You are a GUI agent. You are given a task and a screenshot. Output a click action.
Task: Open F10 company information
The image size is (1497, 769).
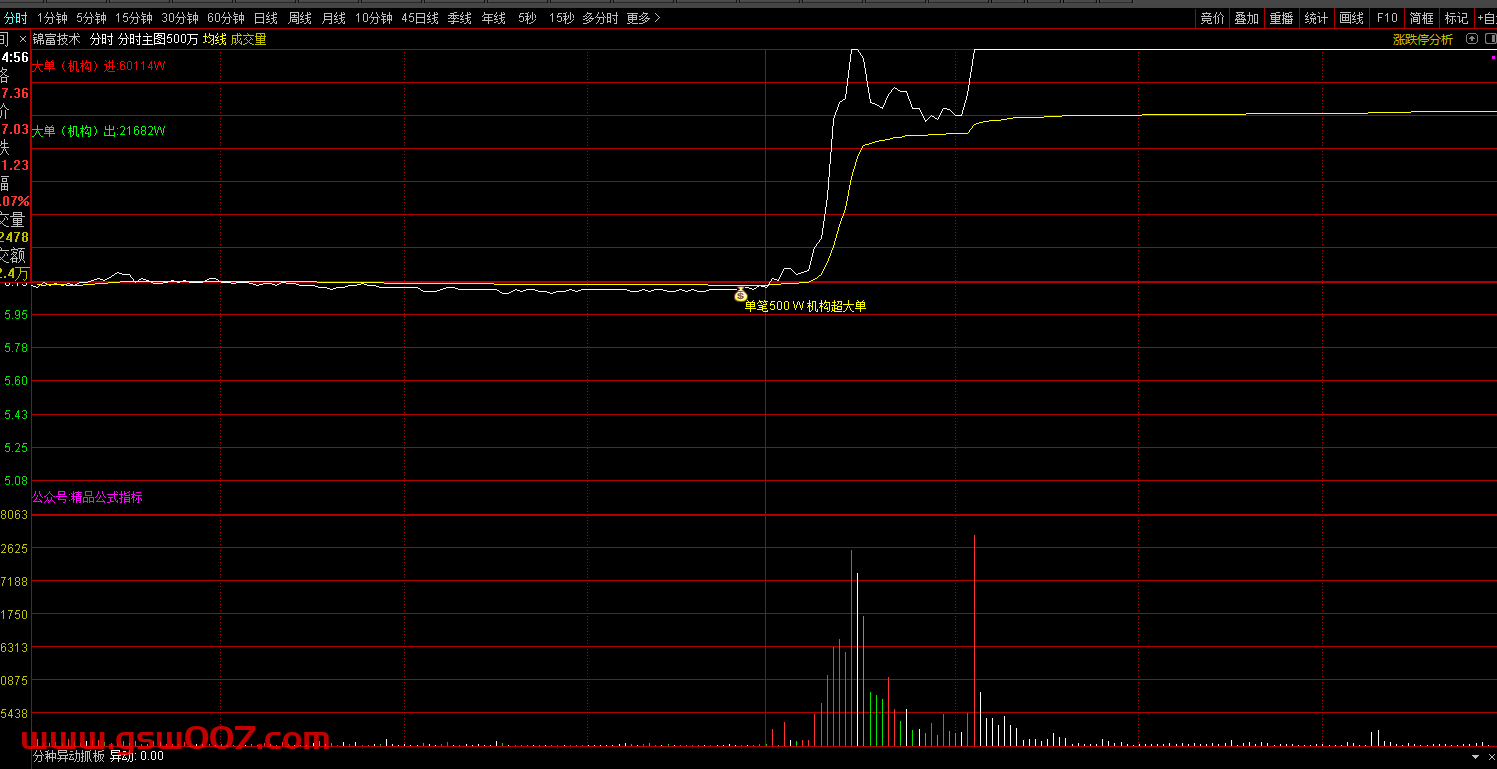(x=1386, y=18)
